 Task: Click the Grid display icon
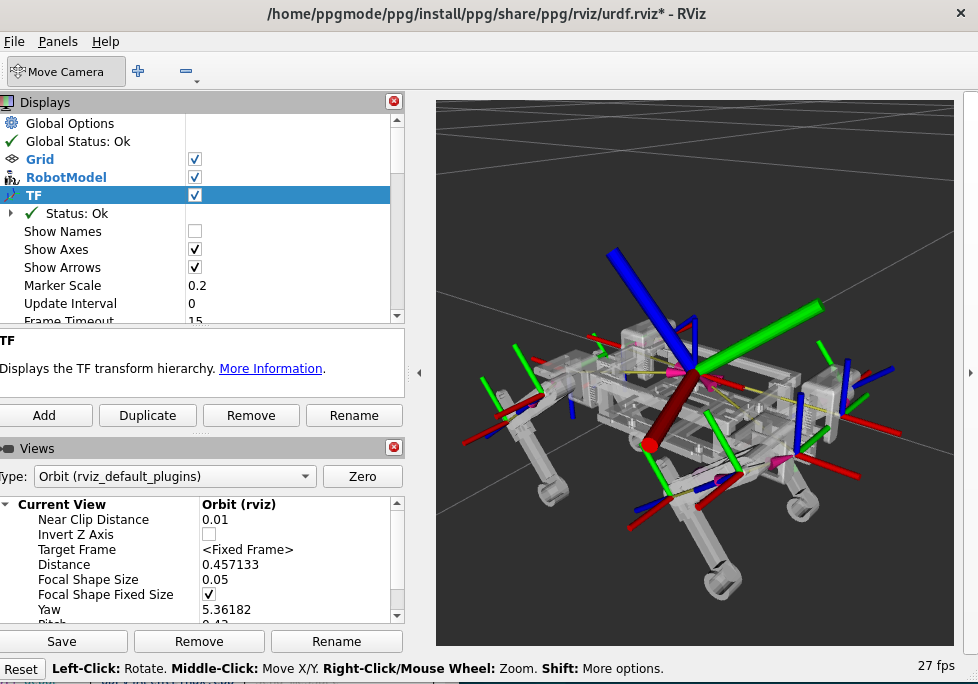(11, 159)
